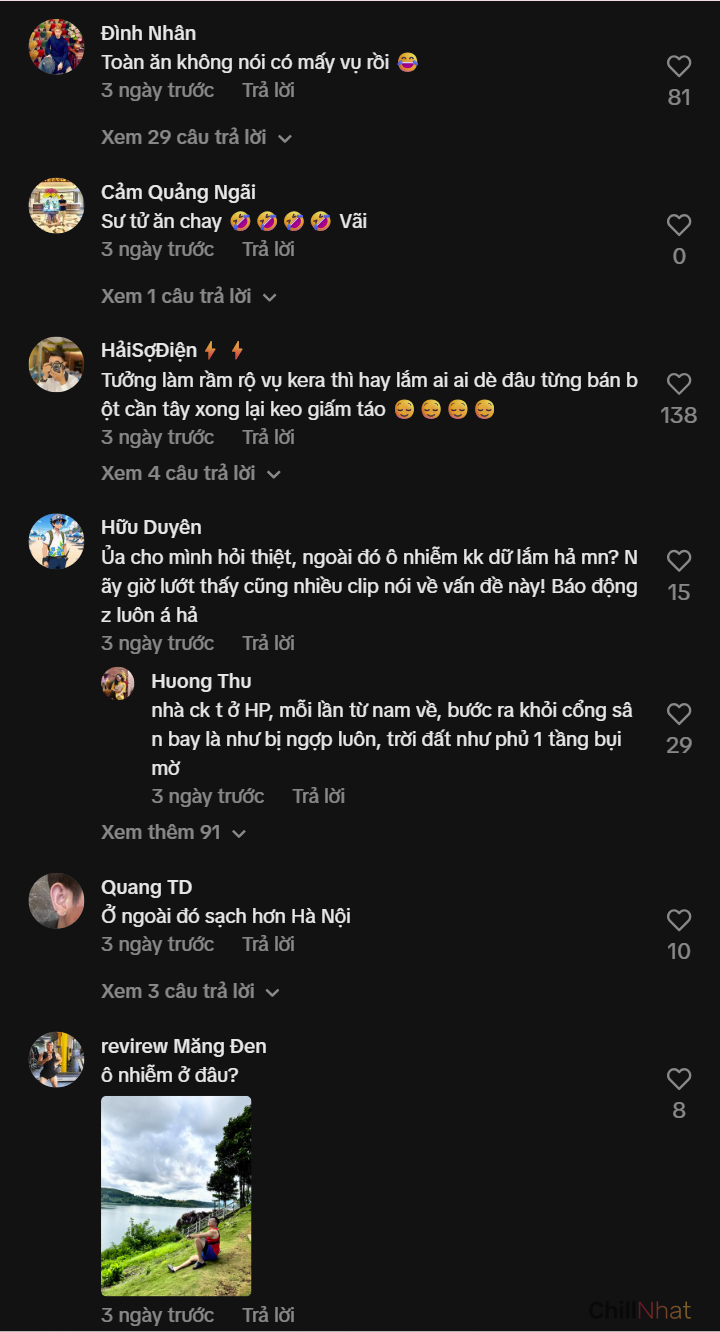Like Quang TD's comment
The width and height of the screenshot is (720, 1332).
tap(679, 920)
